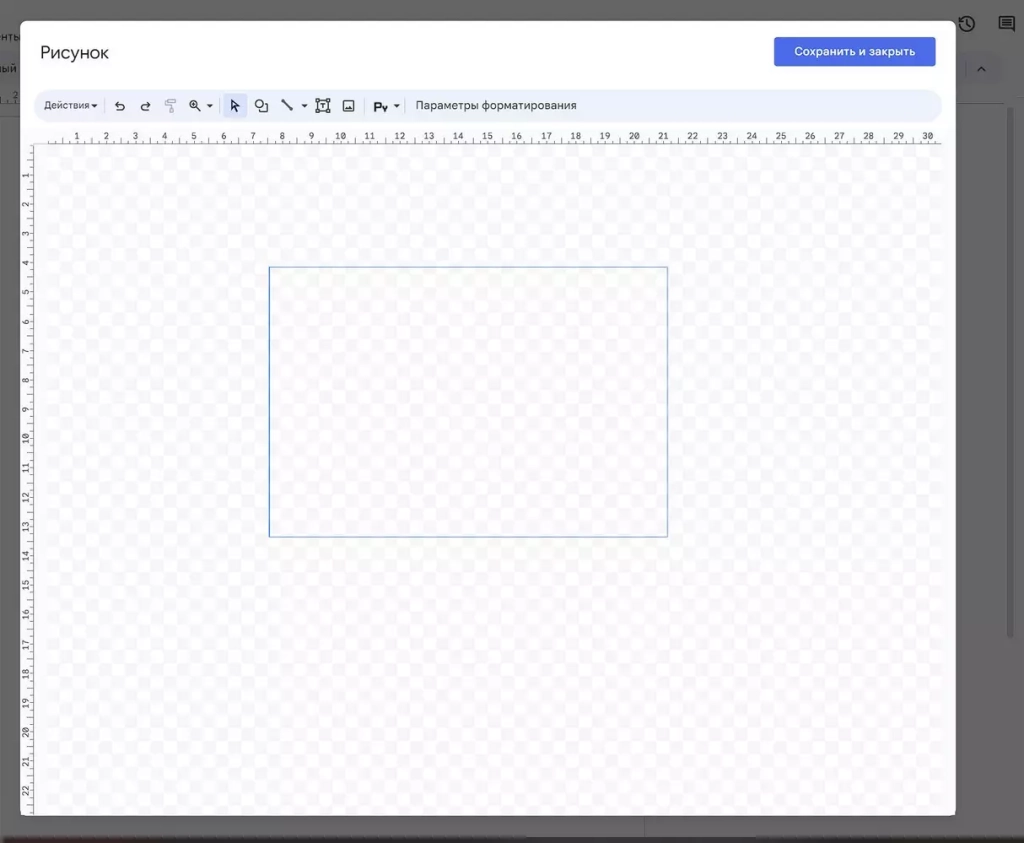This screenshot has height=843, width=1024.
Task: Click the Redo arrow icon
Action: point(145,106)
